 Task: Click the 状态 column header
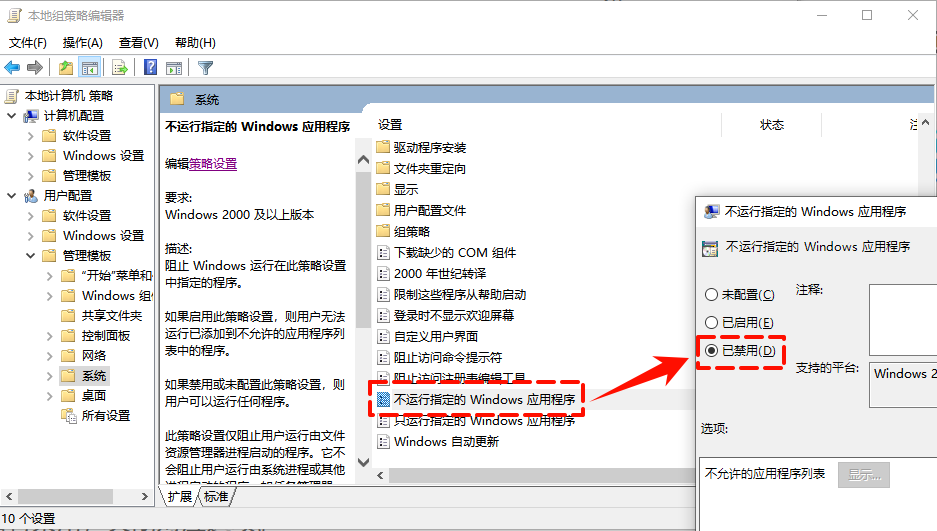tap(771, 125)
